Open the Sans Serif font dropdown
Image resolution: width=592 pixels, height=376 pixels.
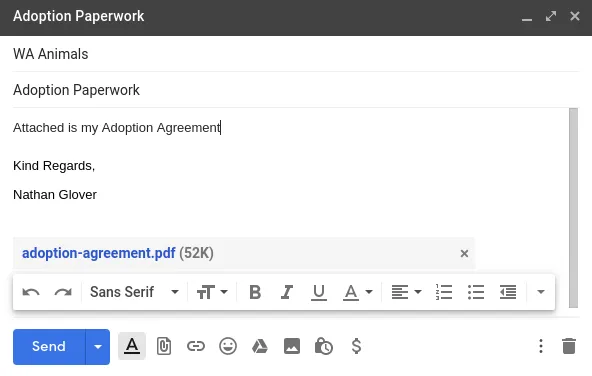[134, 292]
